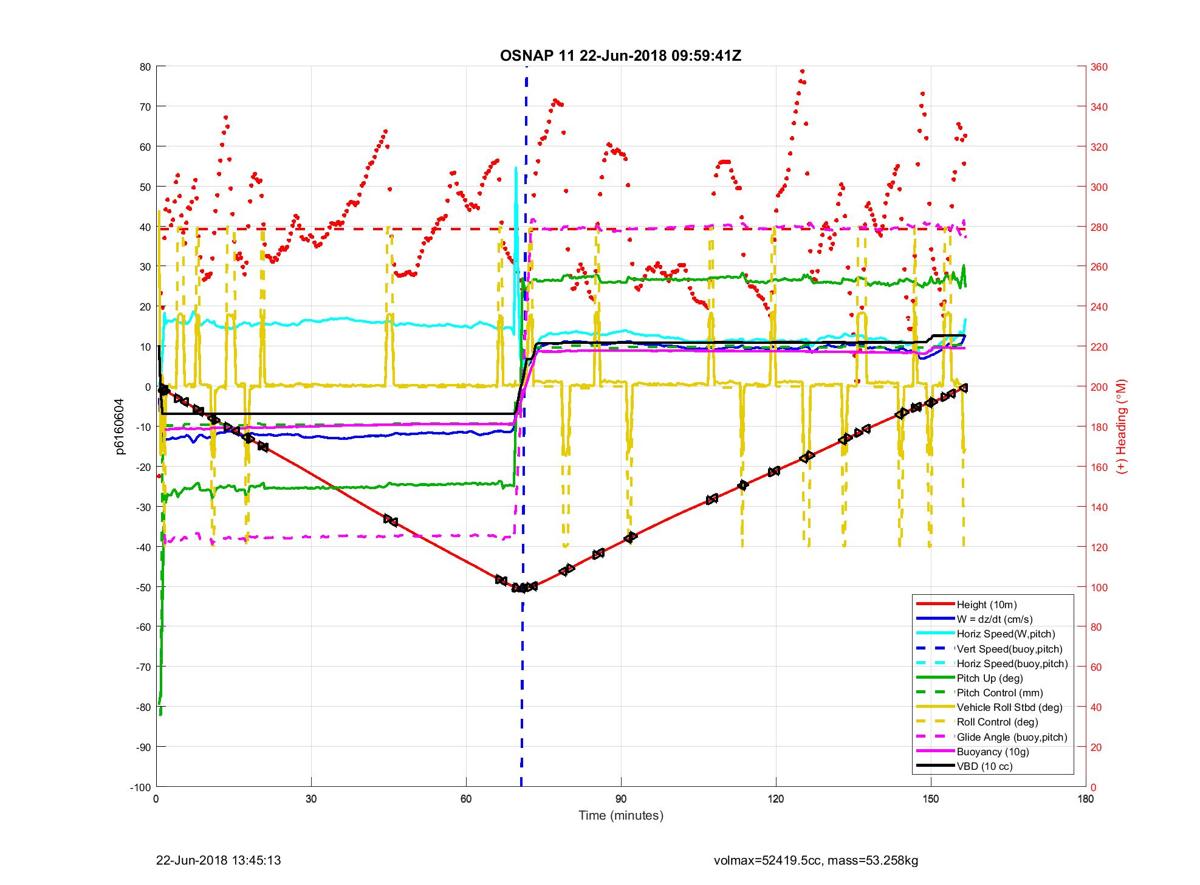Click legend entry 'Horiz Speed(buoy,pitch)'

coord(1013,663)
